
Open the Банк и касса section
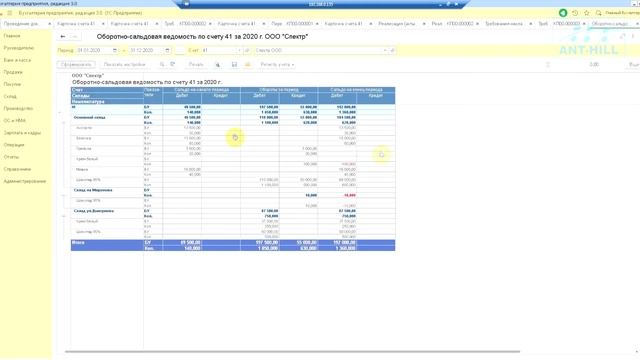point(17,60)
